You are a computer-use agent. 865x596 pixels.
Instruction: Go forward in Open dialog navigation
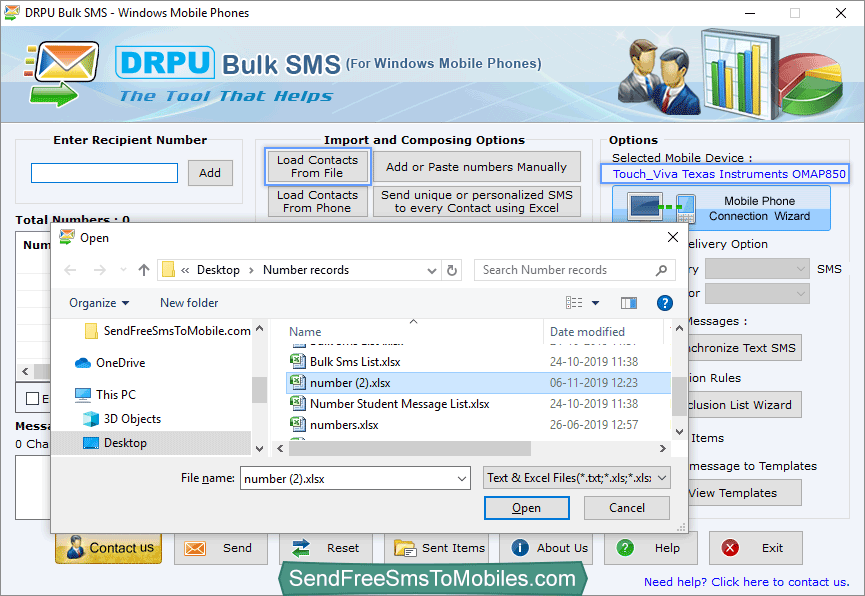100,270
